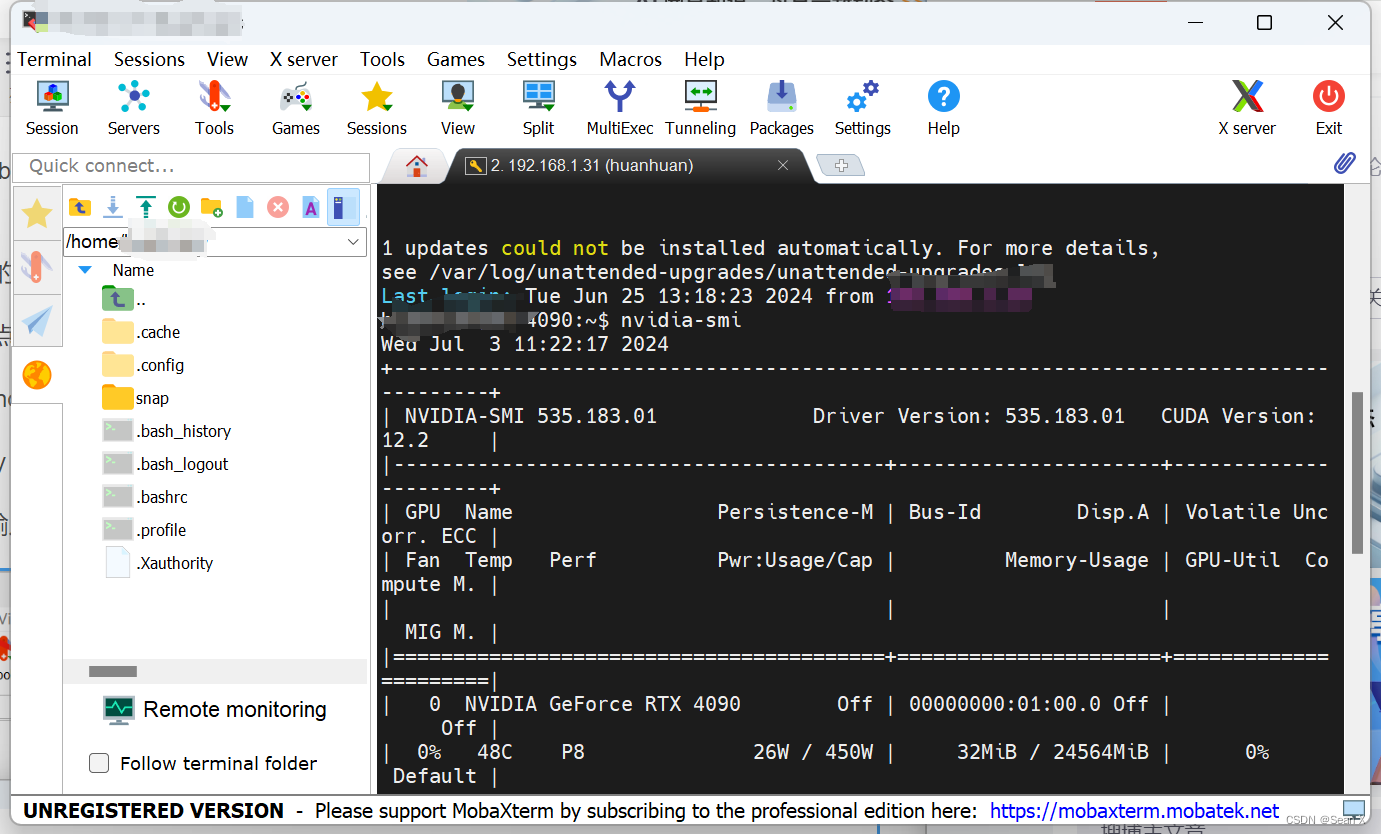
Task: Toggle the Name column sort triangle
Action: coord(85,270)
